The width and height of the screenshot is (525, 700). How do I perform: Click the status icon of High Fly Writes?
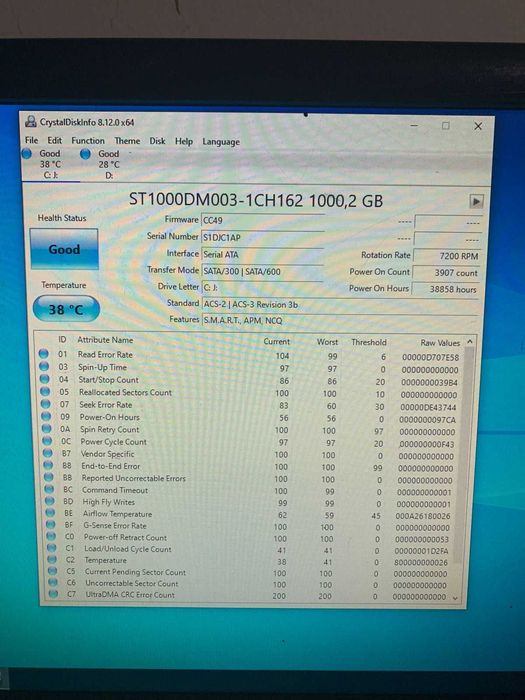50,501
